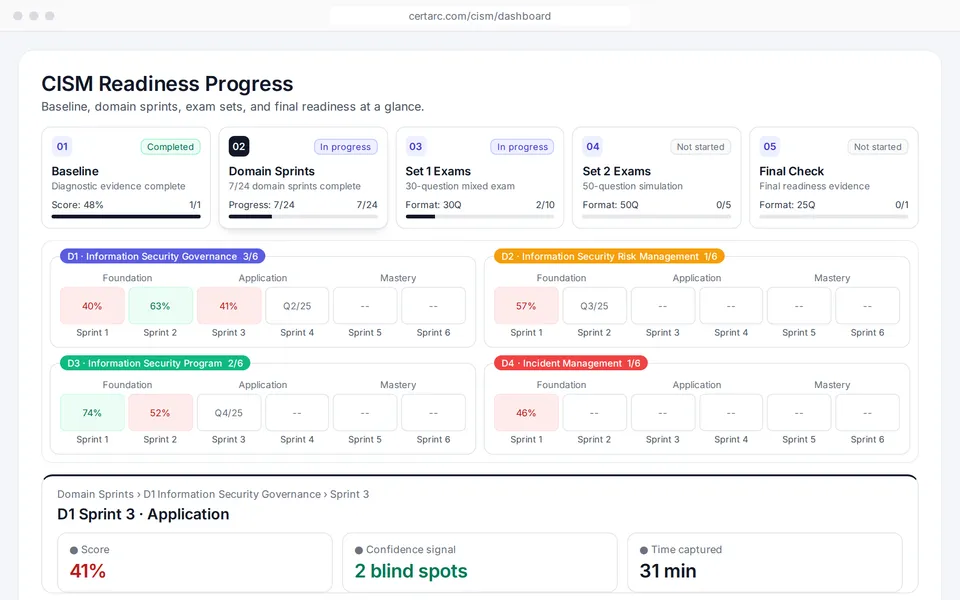Open D3 Sprint 2 tile showing 52%
960x600 pixels.
tap(160, 413)
